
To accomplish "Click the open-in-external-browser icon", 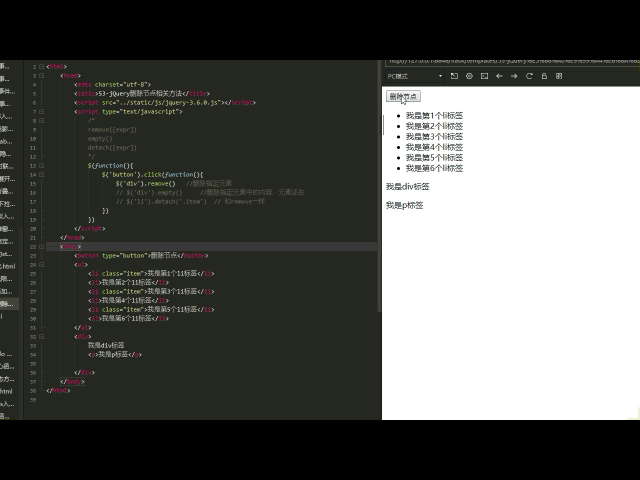I will (454, 76).
